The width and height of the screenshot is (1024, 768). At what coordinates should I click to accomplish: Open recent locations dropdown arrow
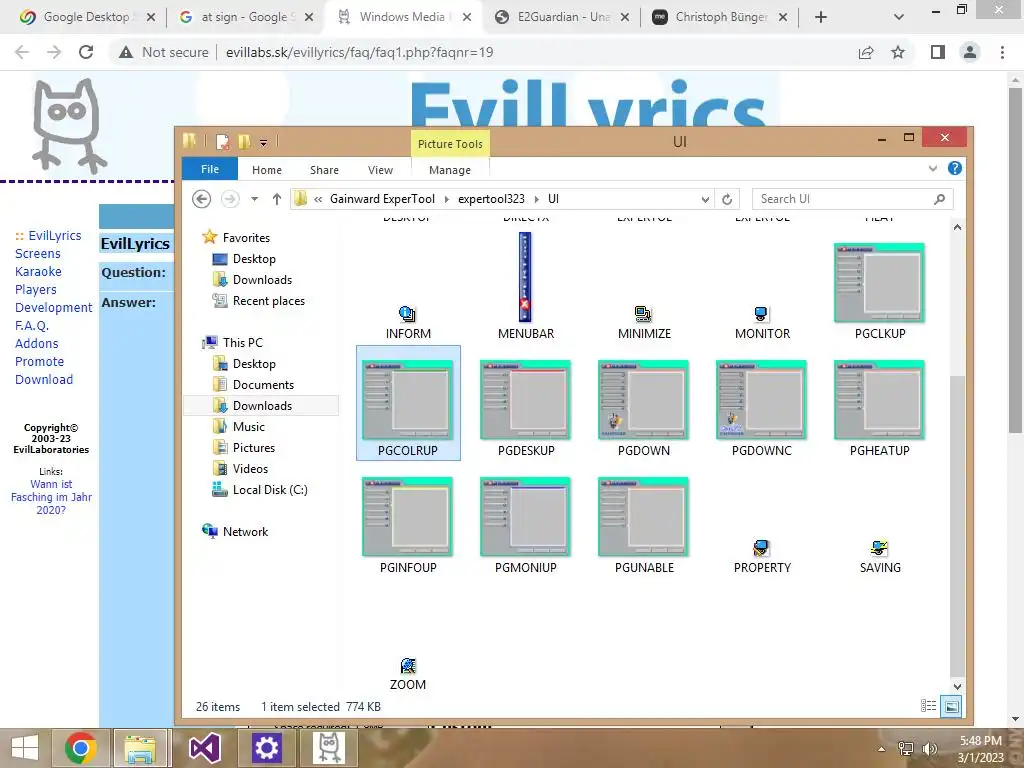[255, 199]
